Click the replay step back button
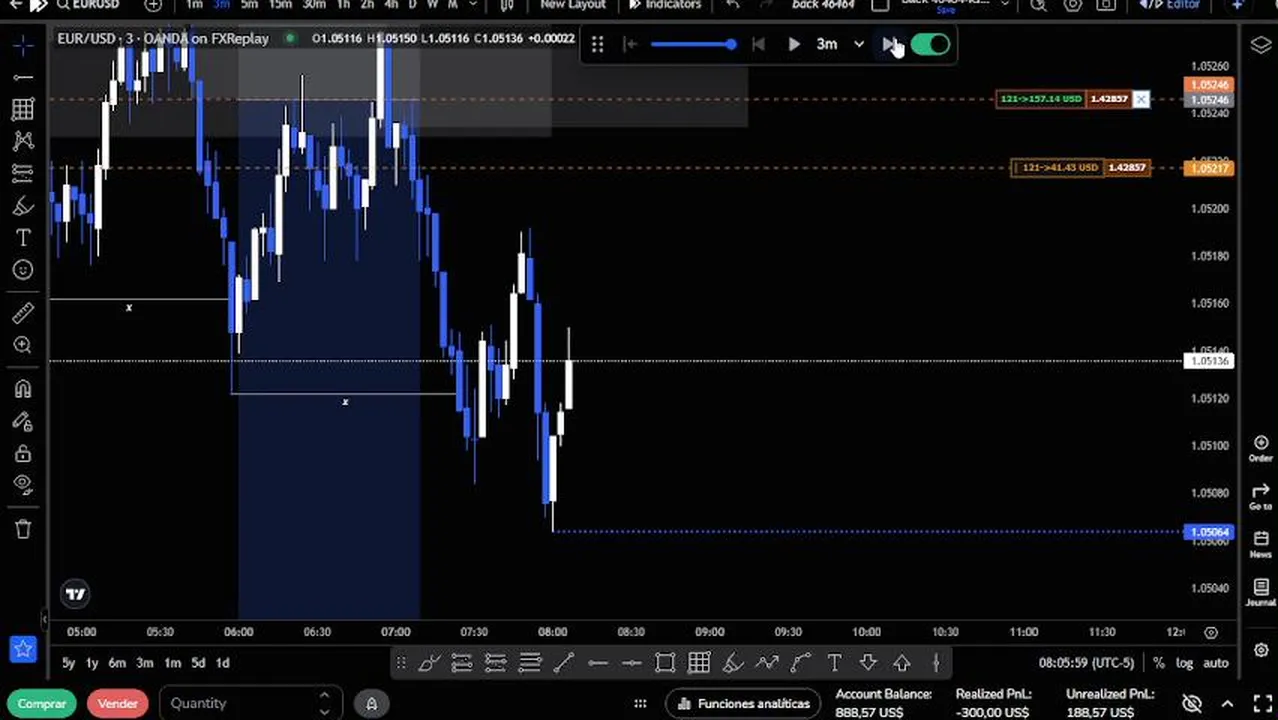Viewport: 1278px width, 720px height. pyautogui.click(x=758, y=44)
